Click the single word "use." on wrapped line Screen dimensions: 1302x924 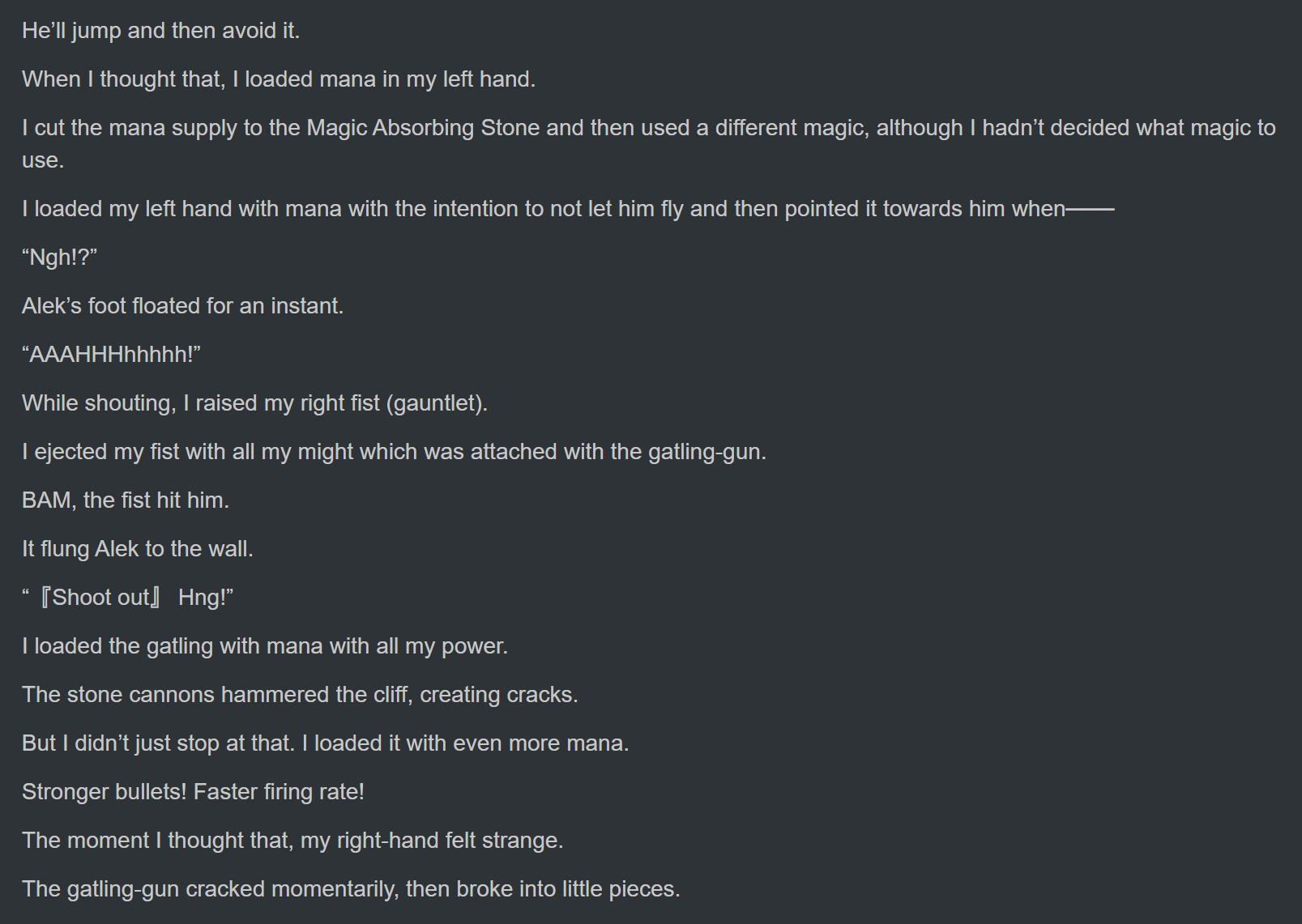43,160
